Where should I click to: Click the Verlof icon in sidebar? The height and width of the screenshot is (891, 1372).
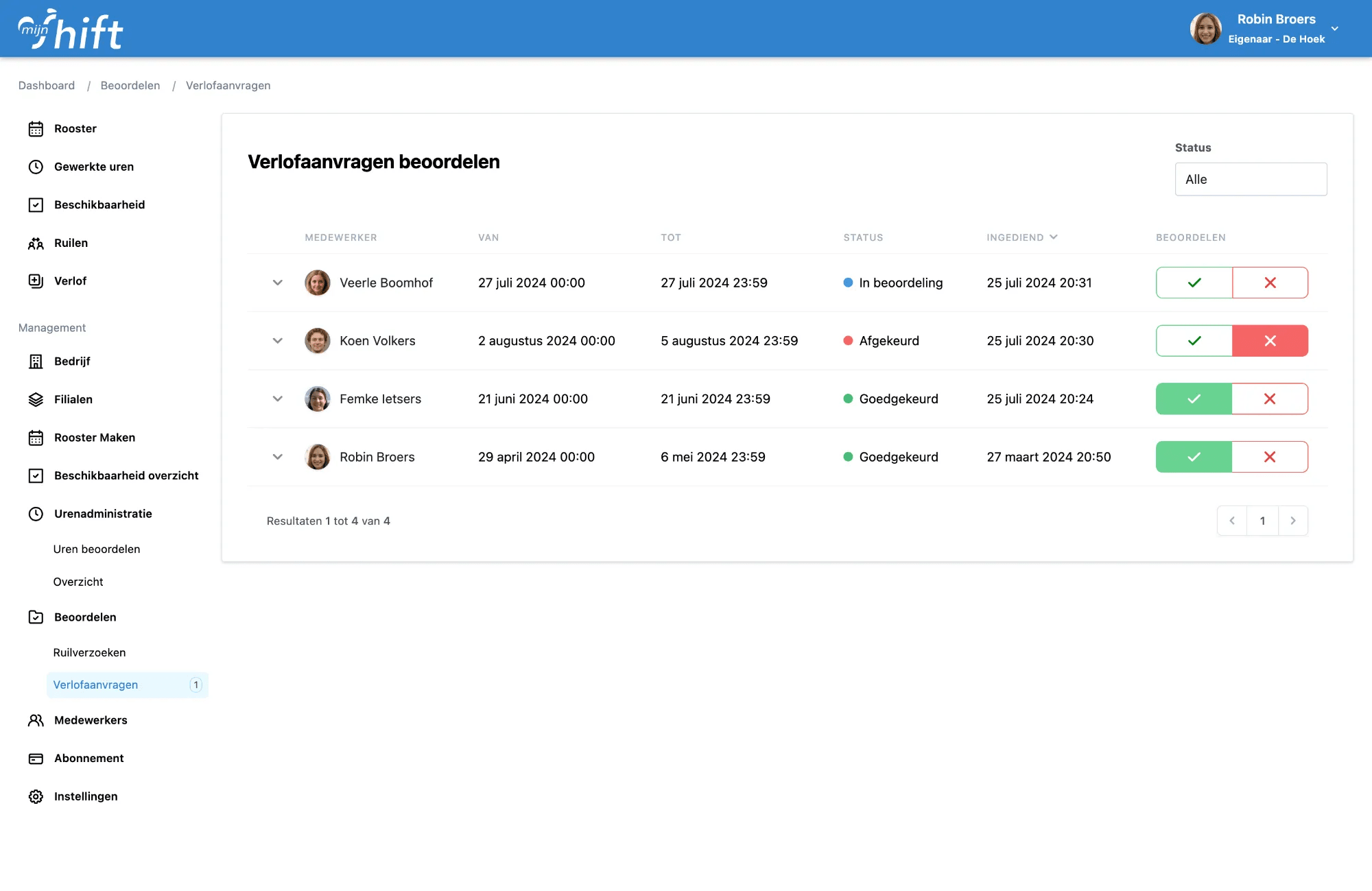click(36, 281)
